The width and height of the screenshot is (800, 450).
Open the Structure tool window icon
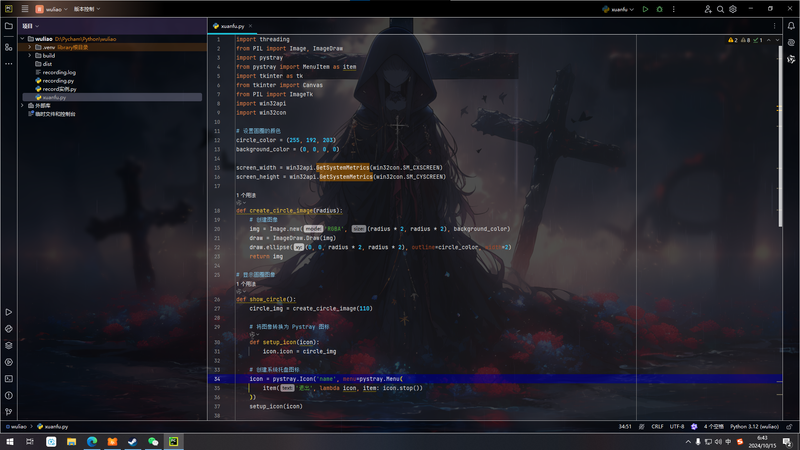(x=9, y=47)
